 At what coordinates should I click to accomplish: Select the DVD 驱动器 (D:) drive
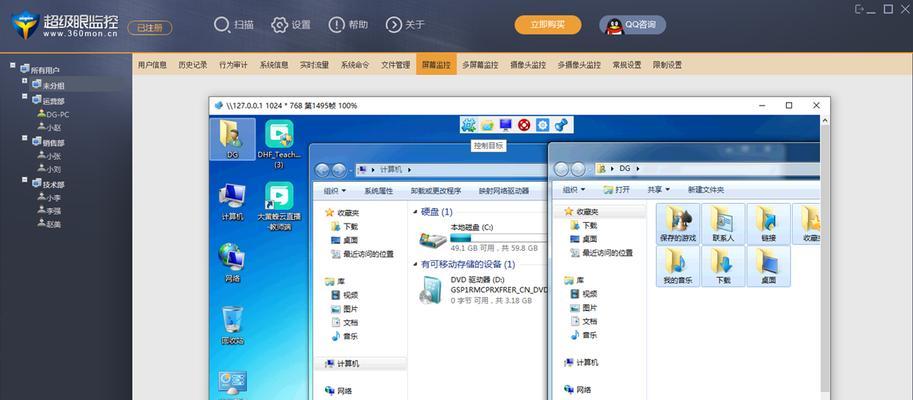pos(483,289)
